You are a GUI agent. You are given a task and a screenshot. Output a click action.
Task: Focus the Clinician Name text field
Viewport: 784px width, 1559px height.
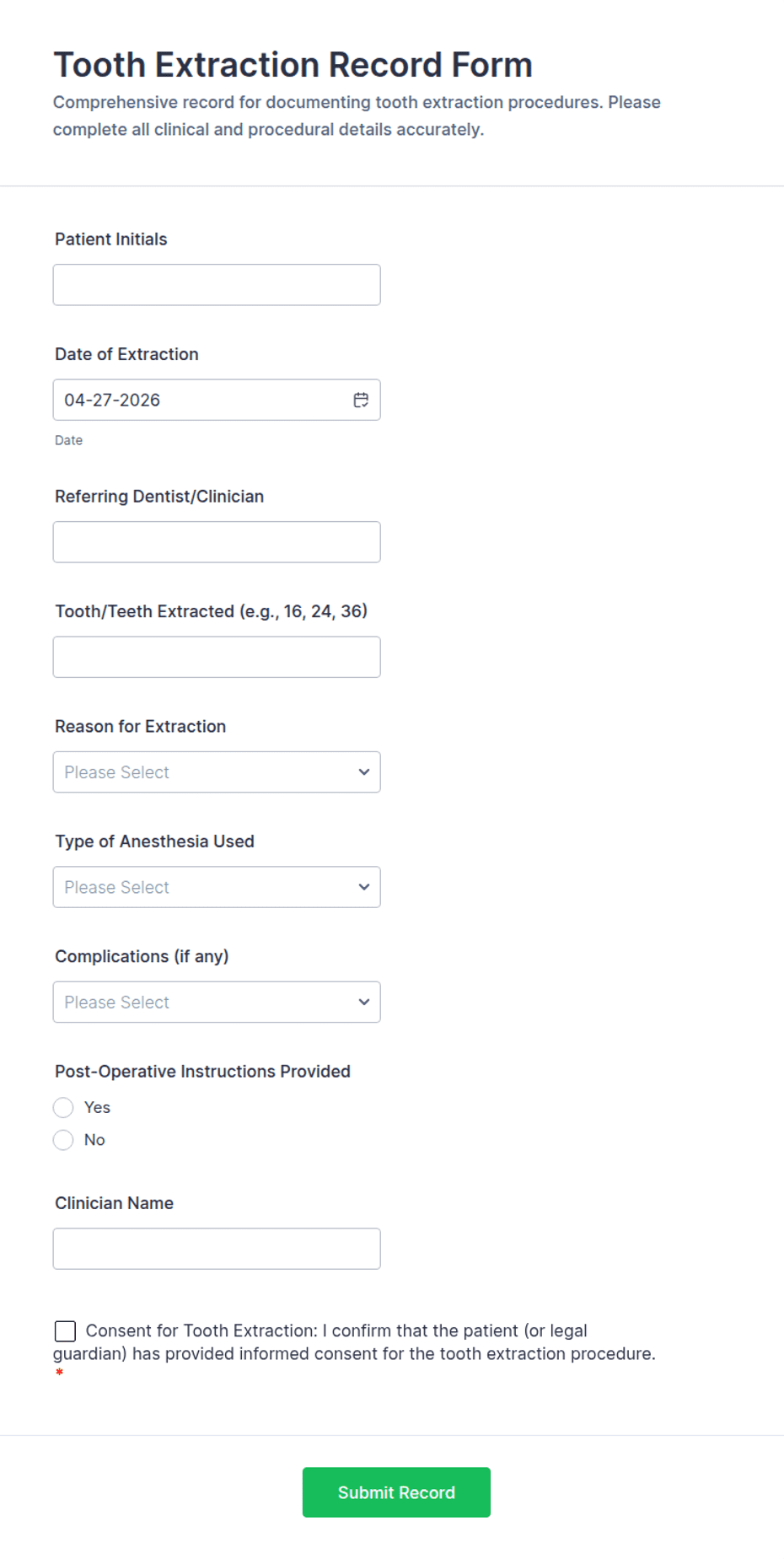coord(216,1249)
